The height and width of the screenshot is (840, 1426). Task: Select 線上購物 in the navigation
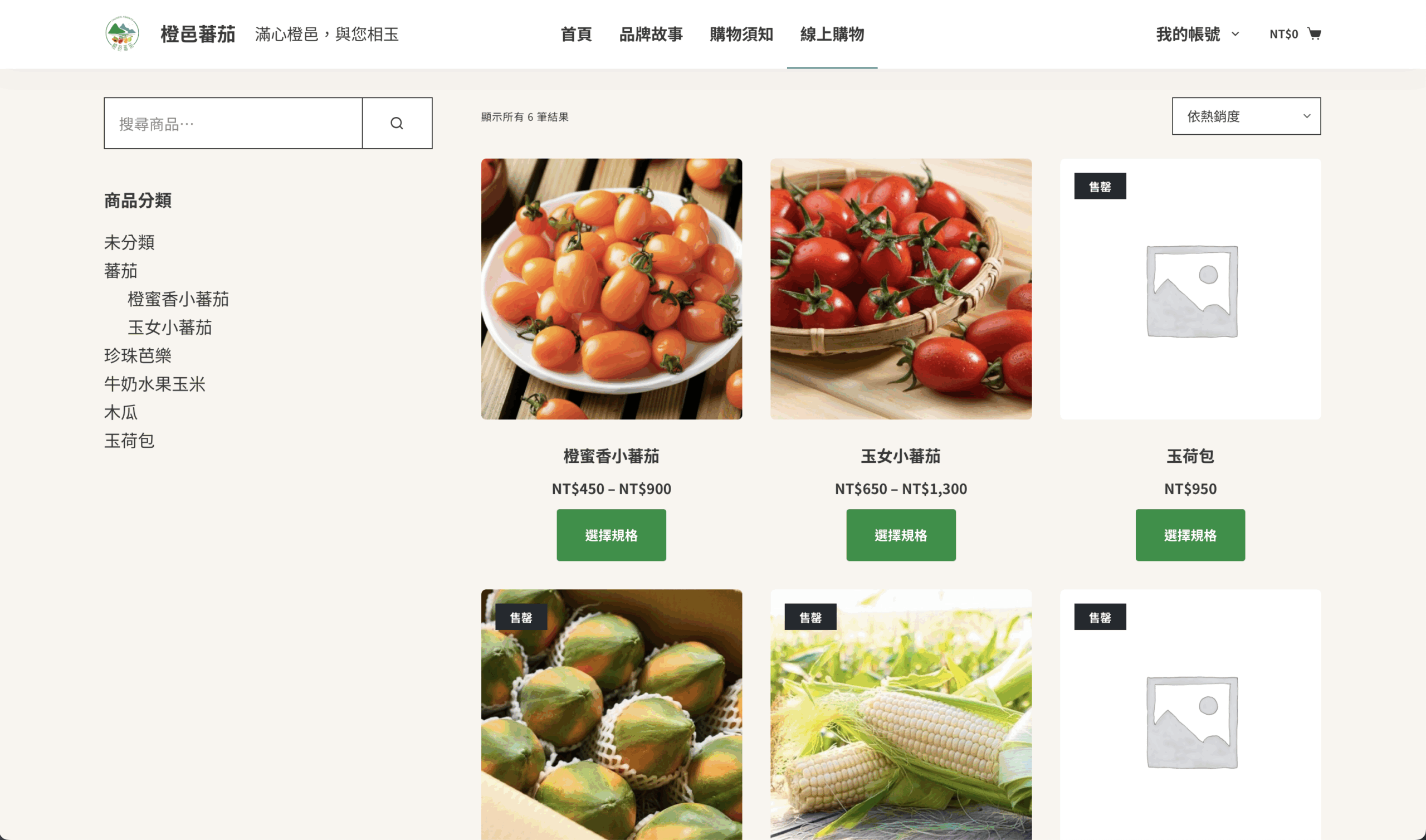coord(832,35)
